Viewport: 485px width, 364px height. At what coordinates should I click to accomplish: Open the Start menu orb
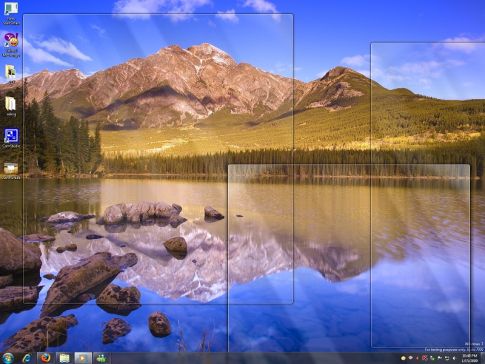(x=8, y=358)
